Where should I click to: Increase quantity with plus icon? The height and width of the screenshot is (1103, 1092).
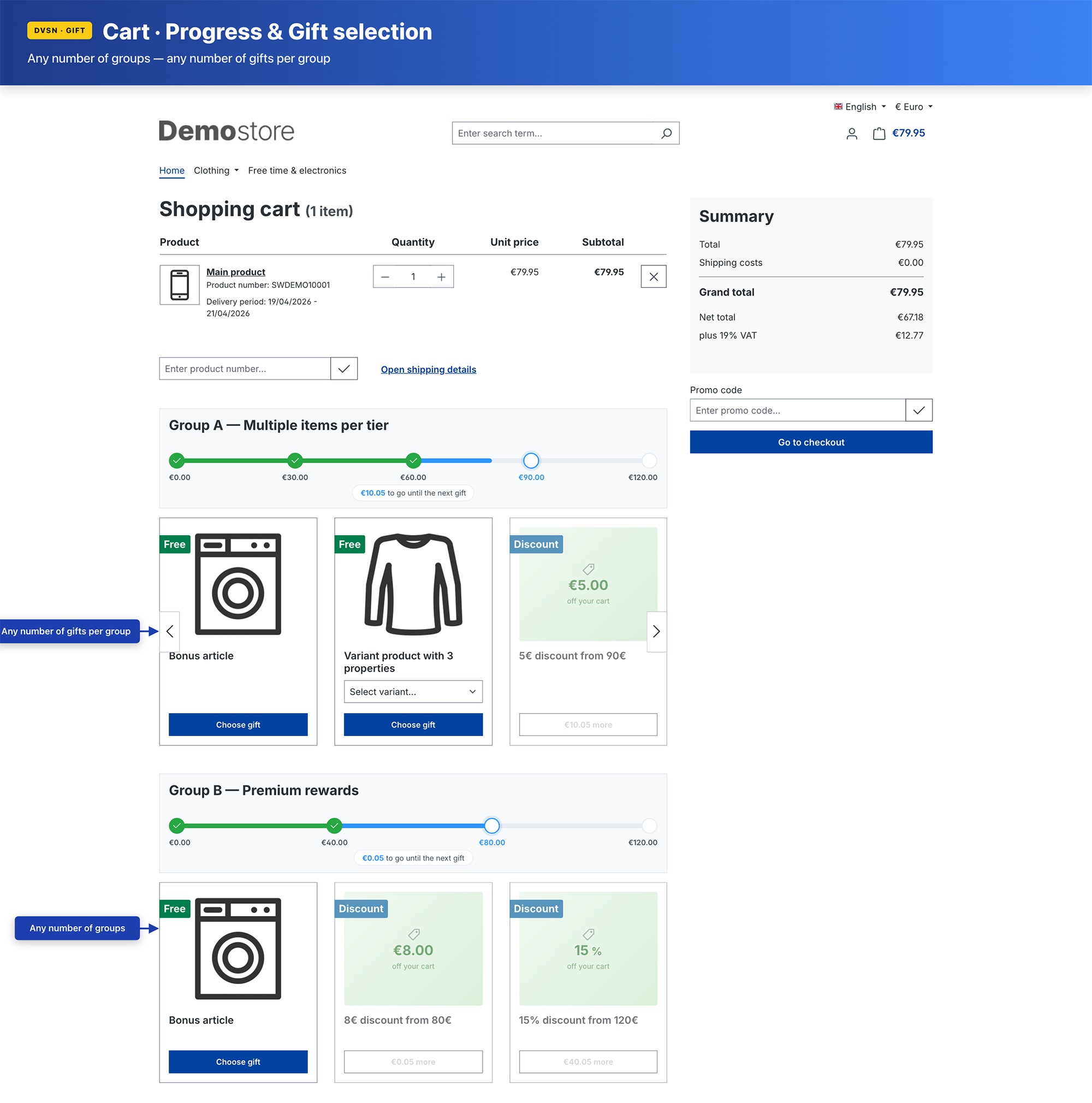[441, 277]
